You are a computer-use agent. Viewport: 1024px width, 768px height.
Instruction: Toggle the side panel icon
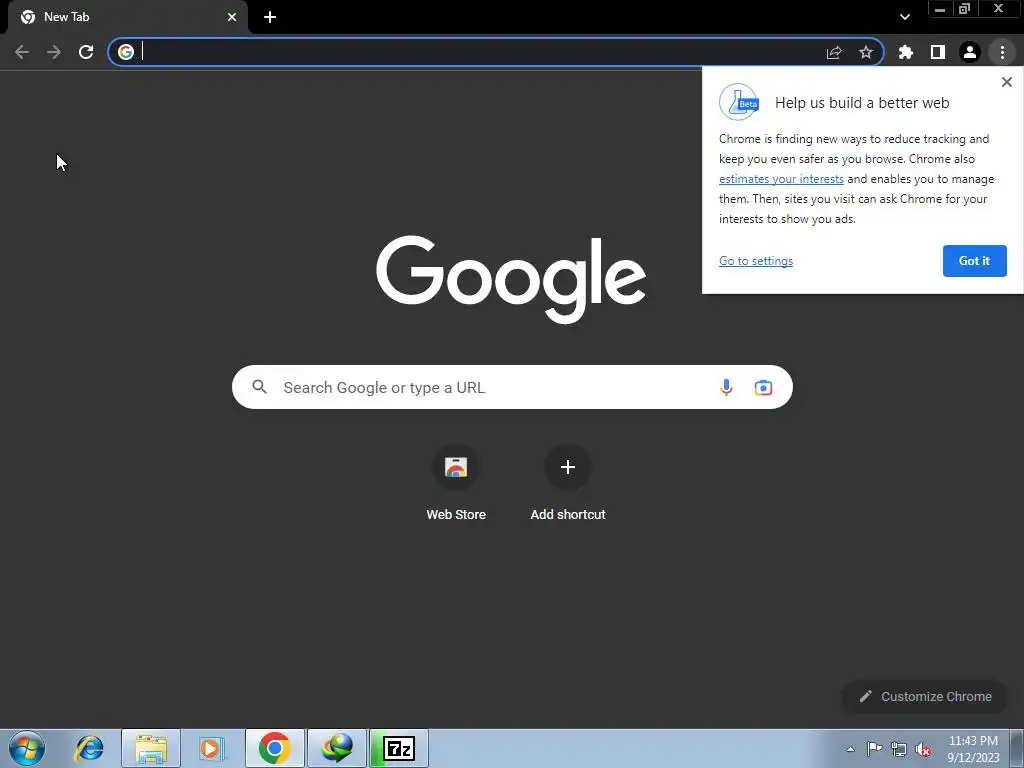(938, 52)
